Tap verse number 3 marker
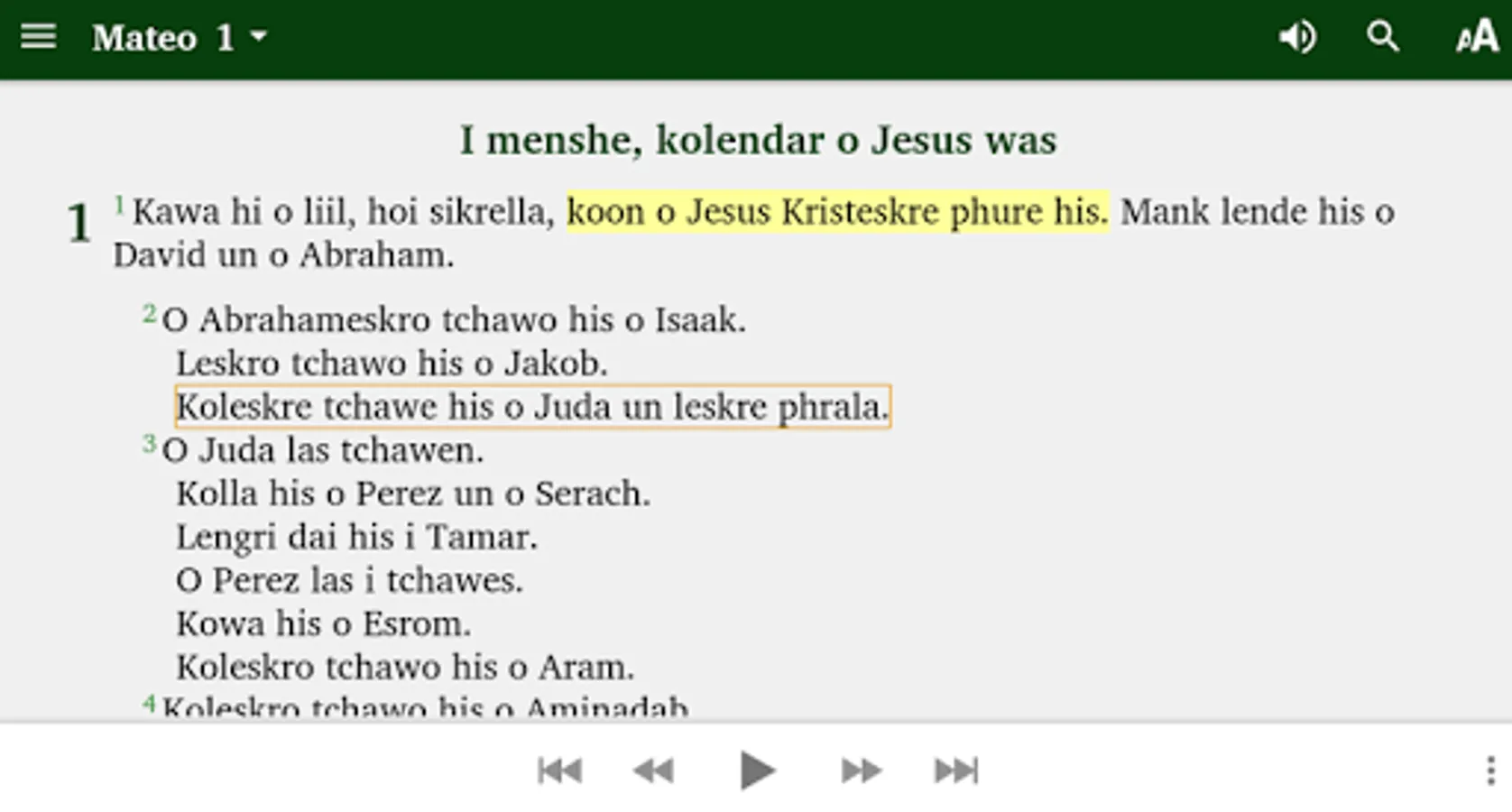This screenshot has height=812, width=1512. (x=149, y=443)
